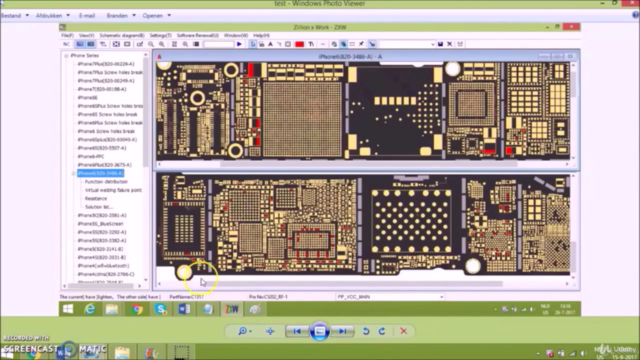Open Internet Explorer from inner taskbar

click(89, 309)
